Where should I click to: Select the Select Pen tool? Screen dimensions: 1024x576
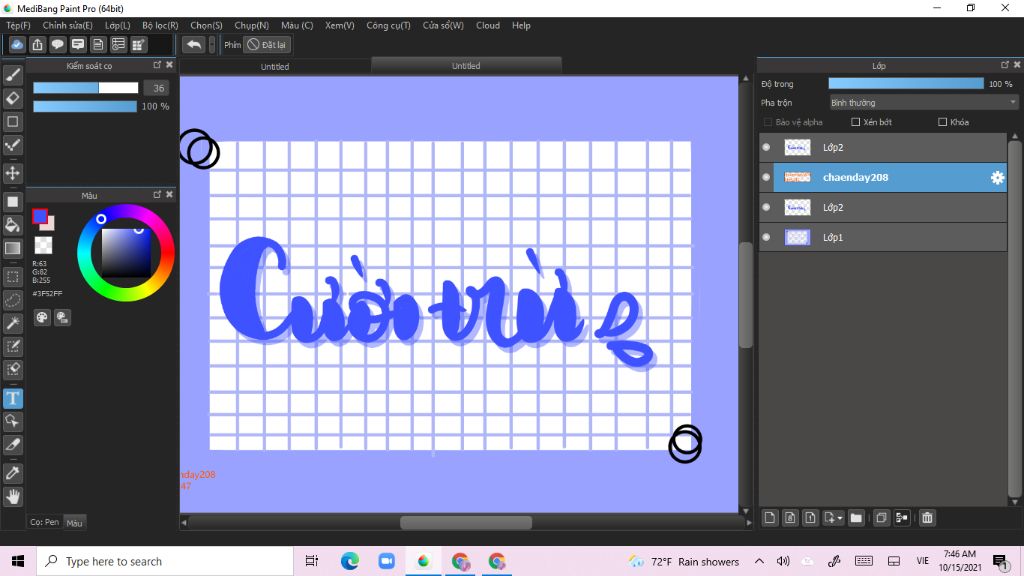point(12,346)
